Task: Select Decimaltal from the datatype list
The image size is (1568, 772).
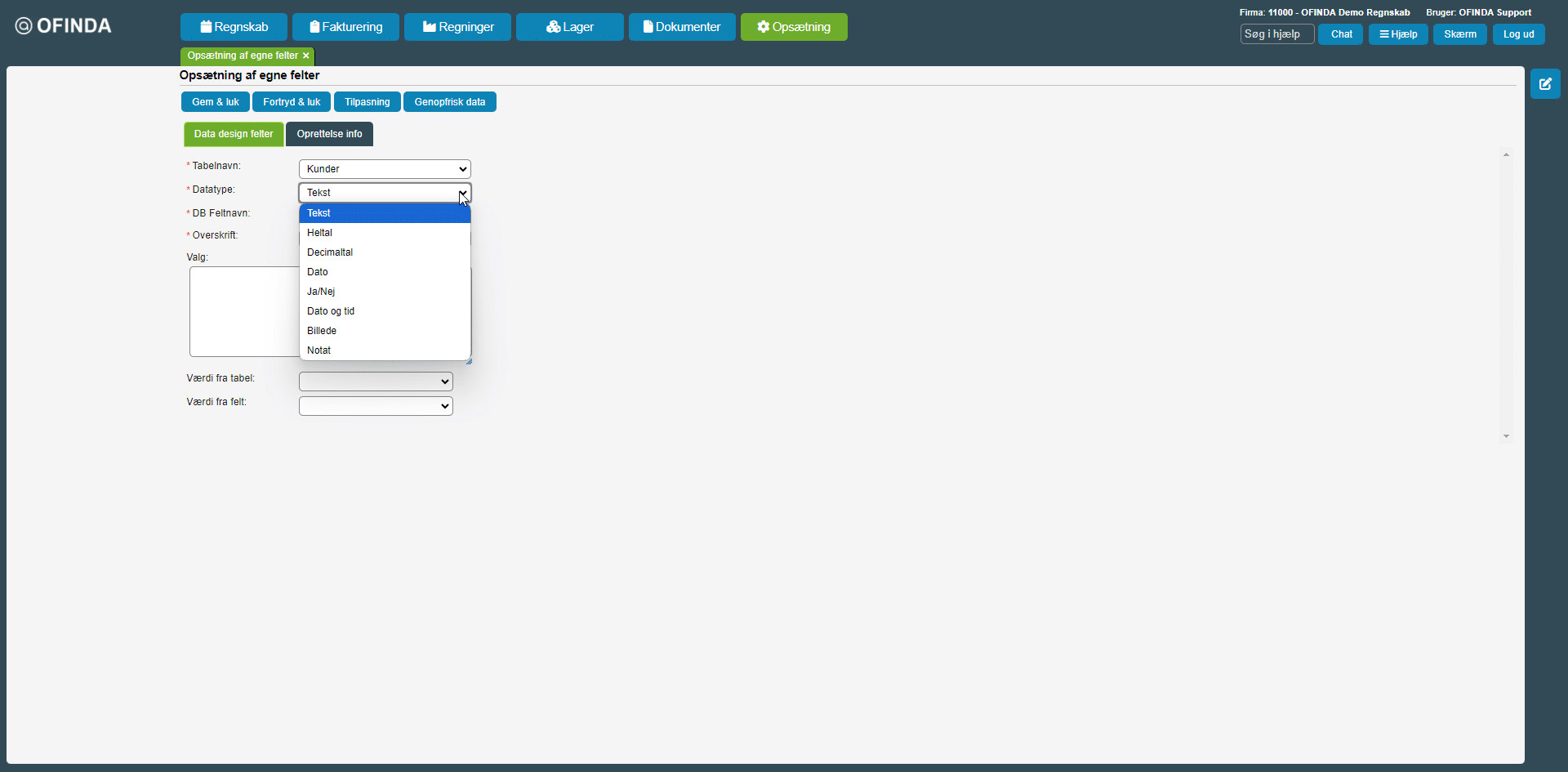Action: pyautogui.click(x=330, y=252)
